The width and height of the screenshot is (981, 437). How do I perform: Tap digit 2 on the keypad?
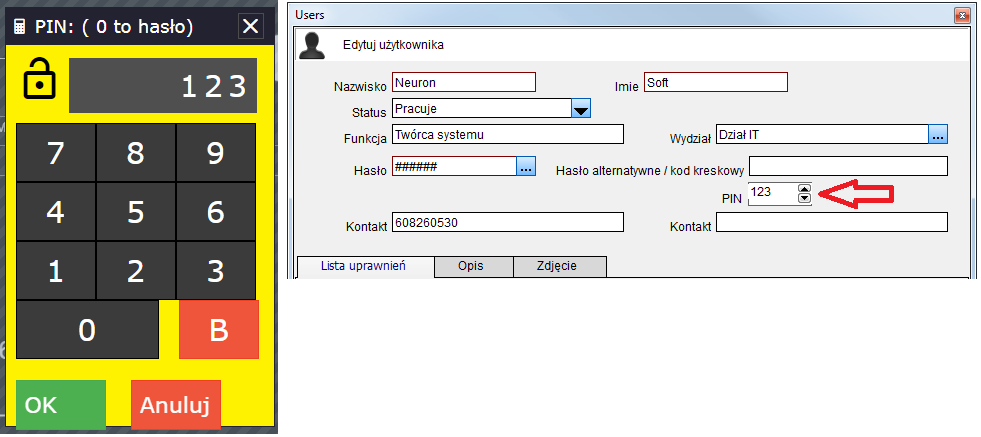[136, 271]
